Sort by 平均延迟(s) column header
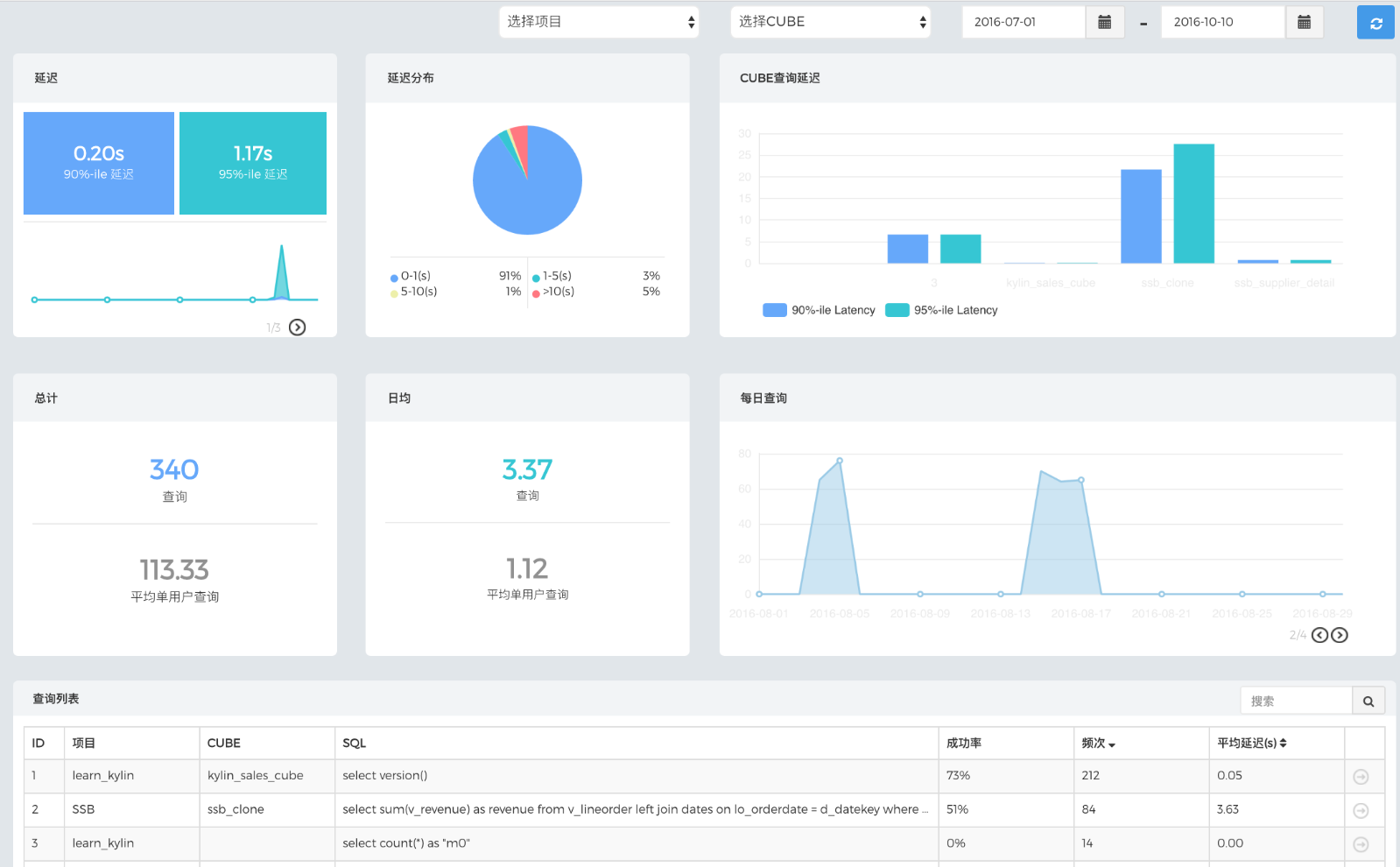Screen dimensions: 1400x867 1251,744
